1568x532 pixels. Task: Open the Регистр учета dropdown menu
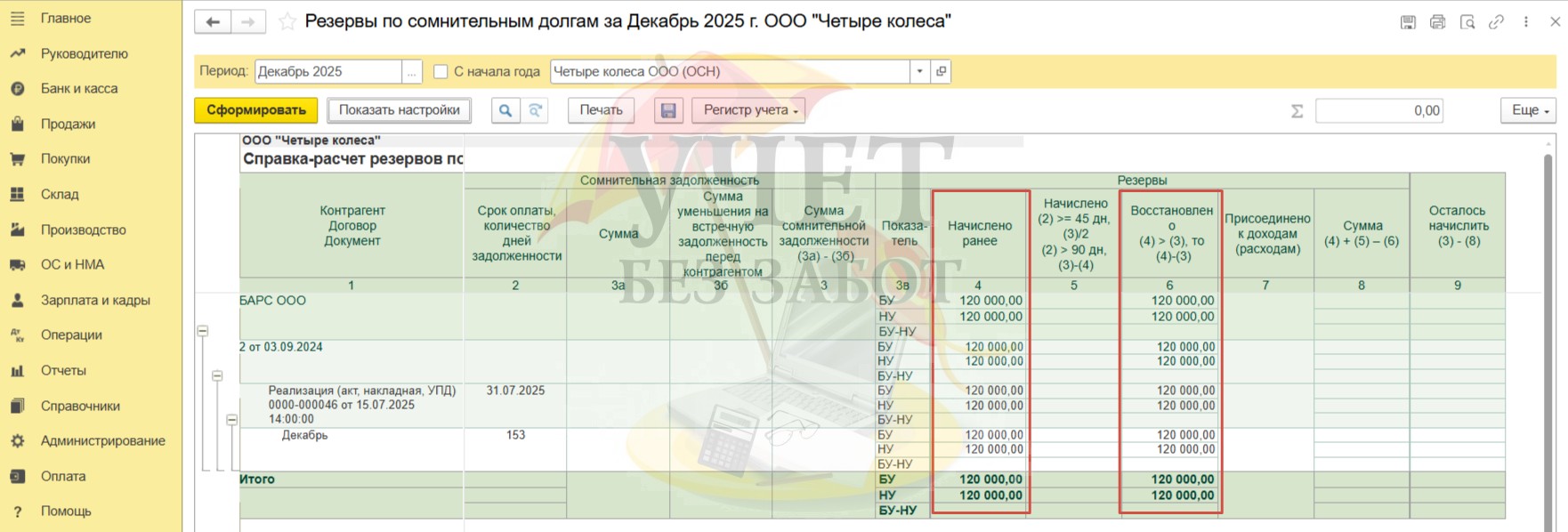tap(750, 110)
